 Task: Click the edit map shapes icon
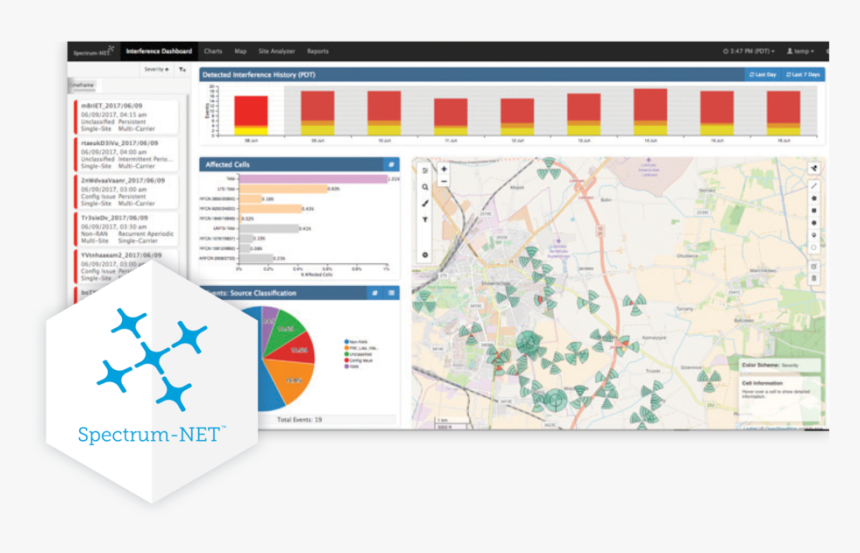(814, 266)
